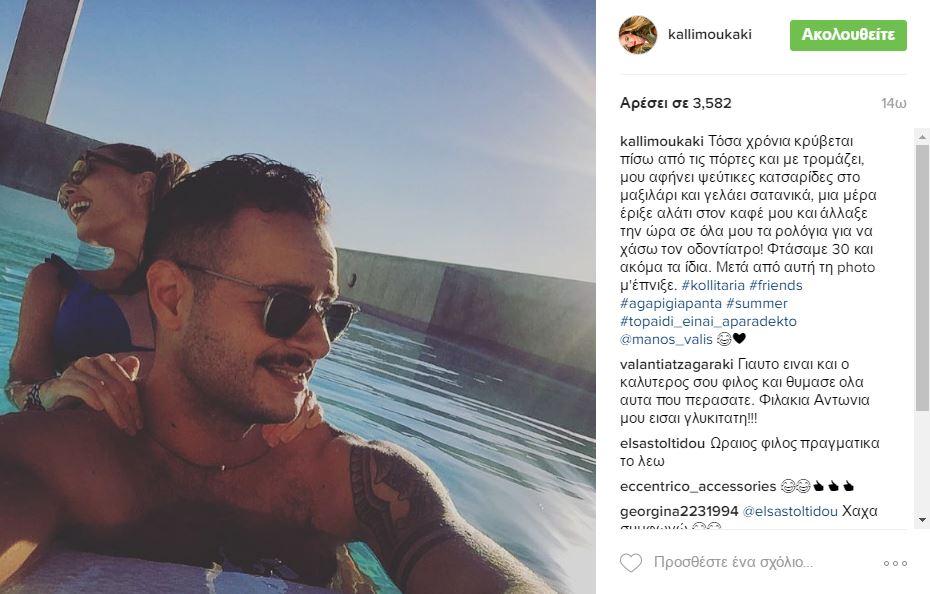Open the three-dots more options menu
Image resolution: width=930 pixels, height=594 pixels.
[895, 563]
